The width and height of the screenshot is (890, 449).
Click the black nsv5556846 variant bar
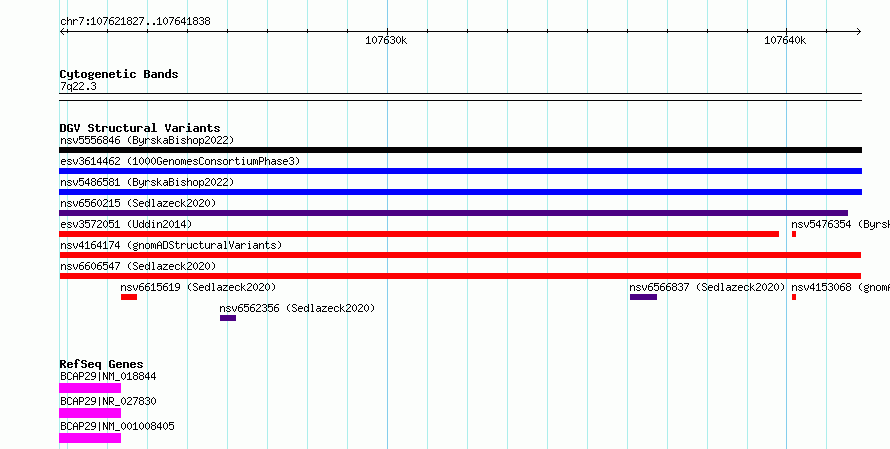click(x=460, y=150)
